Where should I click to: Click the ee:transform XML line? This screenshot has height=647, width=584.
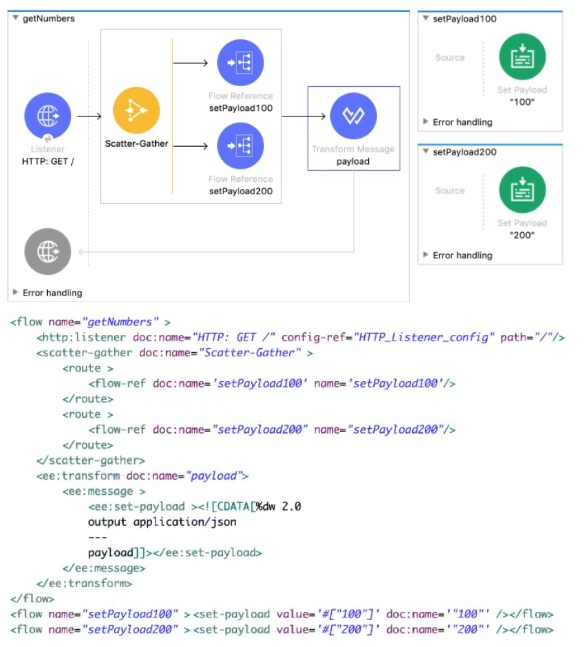(142, 476)
